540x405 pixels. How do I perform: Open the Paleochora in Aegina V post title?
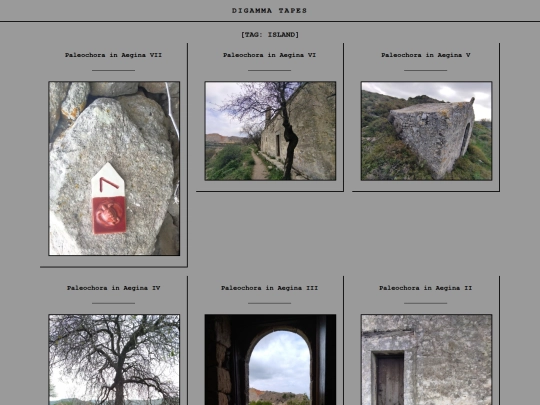[x=426, y=55]
